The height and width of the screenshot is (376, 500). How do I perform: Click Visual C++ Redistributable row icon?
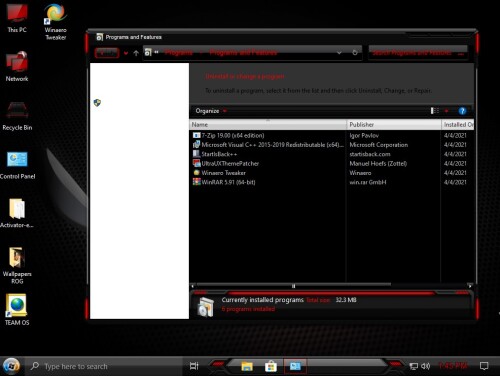196,145
